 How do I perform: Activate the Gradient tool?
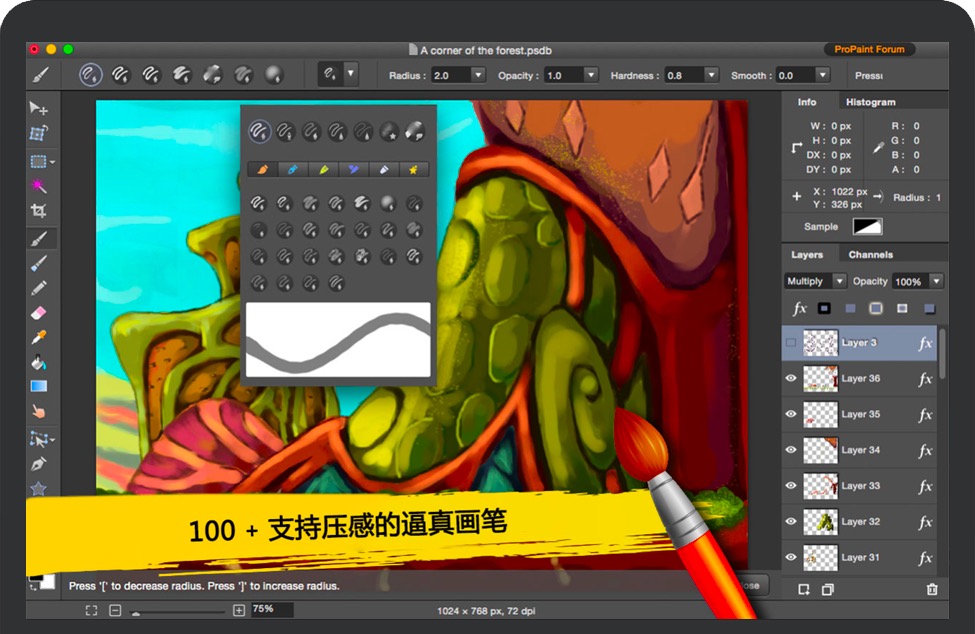(38, 386)
